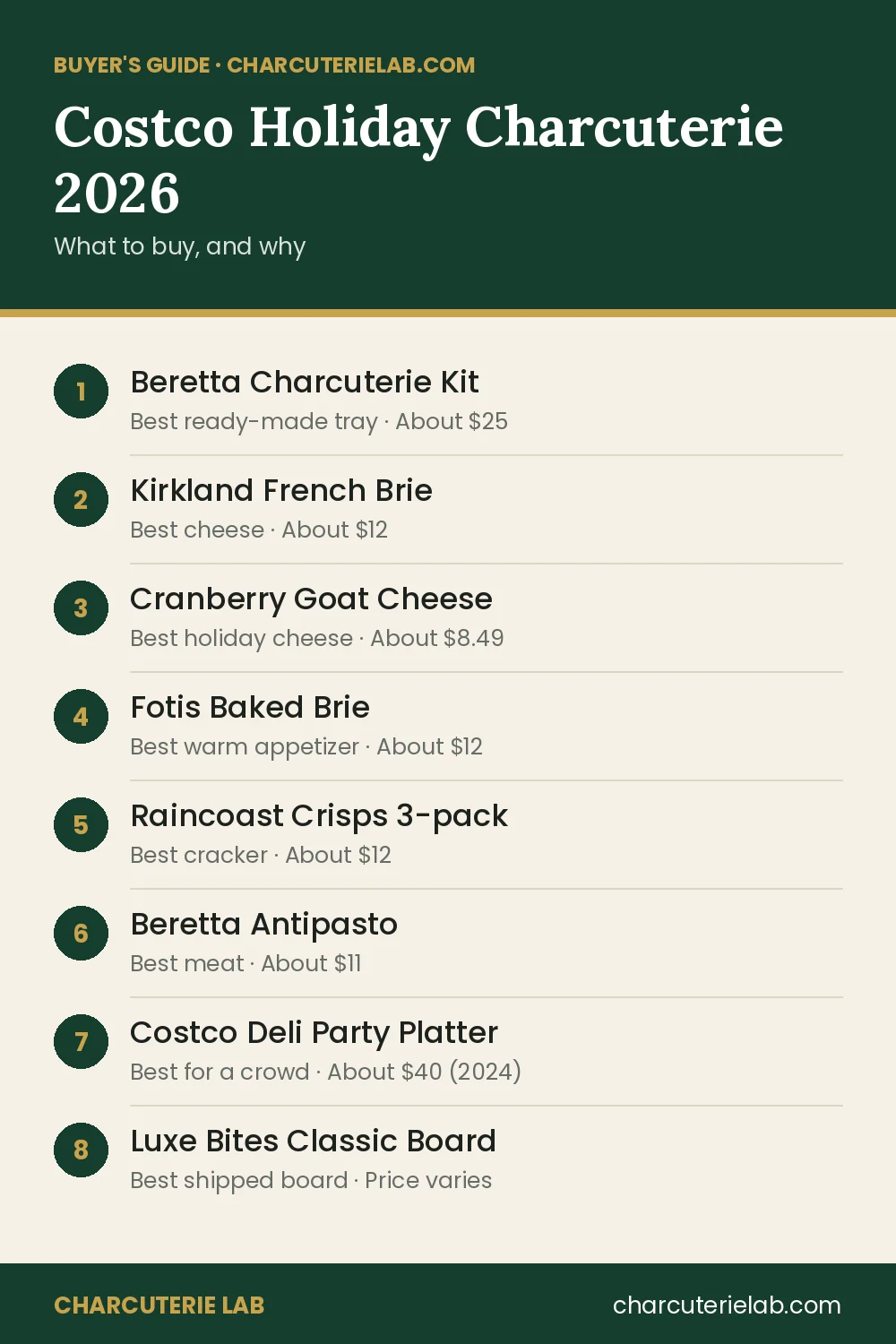Select the number 3 circle badge
Screen dimensions: 896x1344
coord(81,608)
